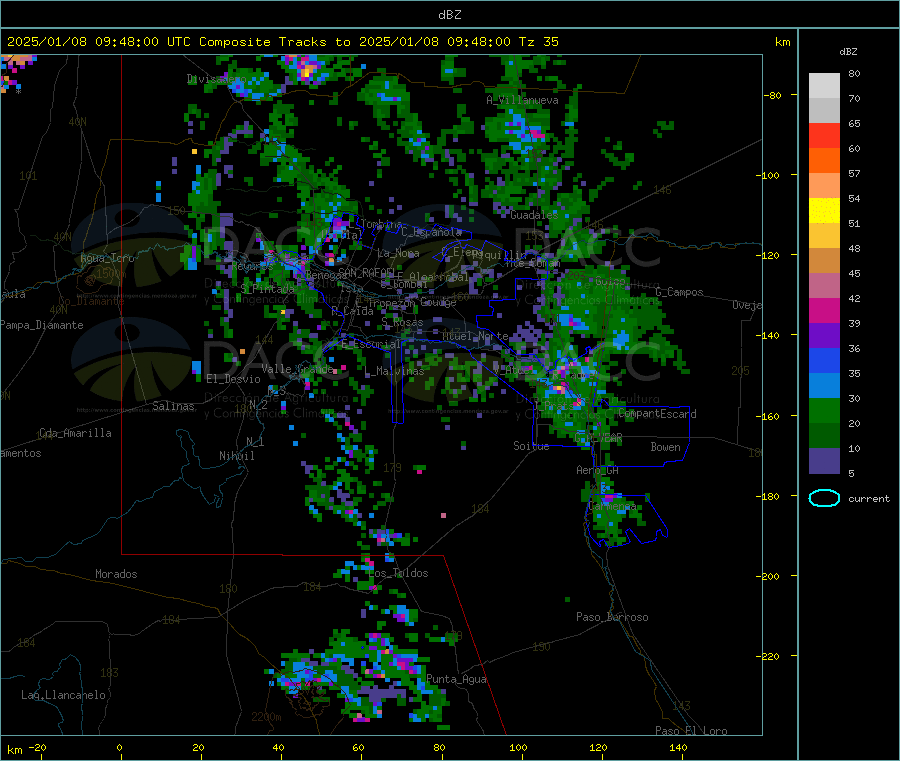Click the 'dBZ' title at the top center

449,15
